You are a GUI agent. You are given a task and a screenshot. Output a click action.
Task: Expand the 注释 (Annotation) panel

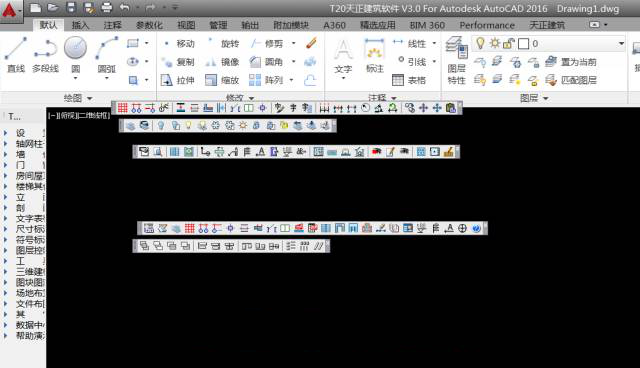coord(382,98)
